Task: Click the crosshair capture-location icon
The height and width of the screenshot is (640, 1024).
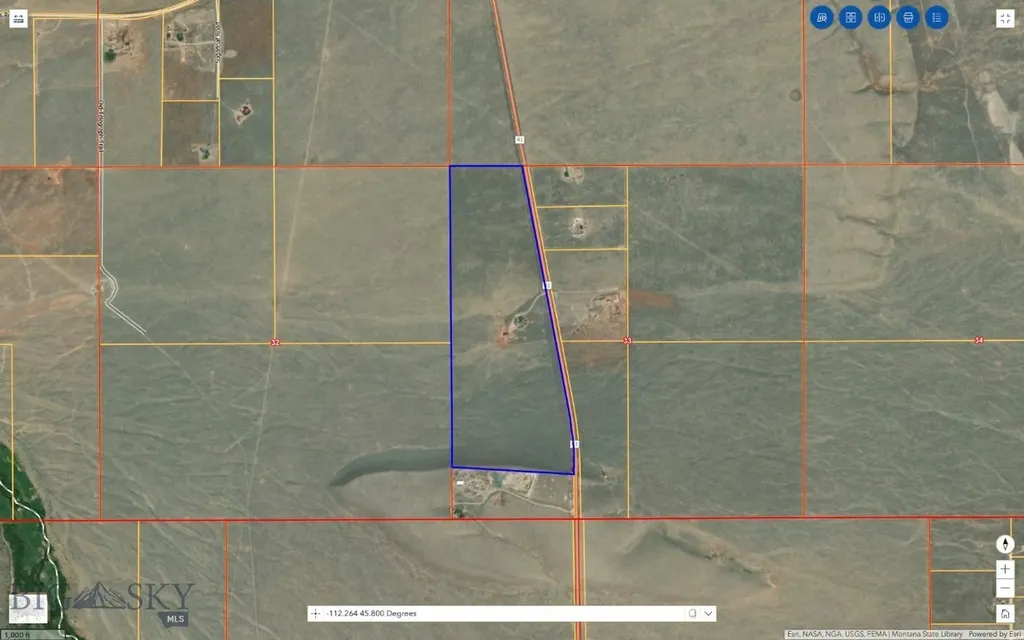Action: (315, 613)
